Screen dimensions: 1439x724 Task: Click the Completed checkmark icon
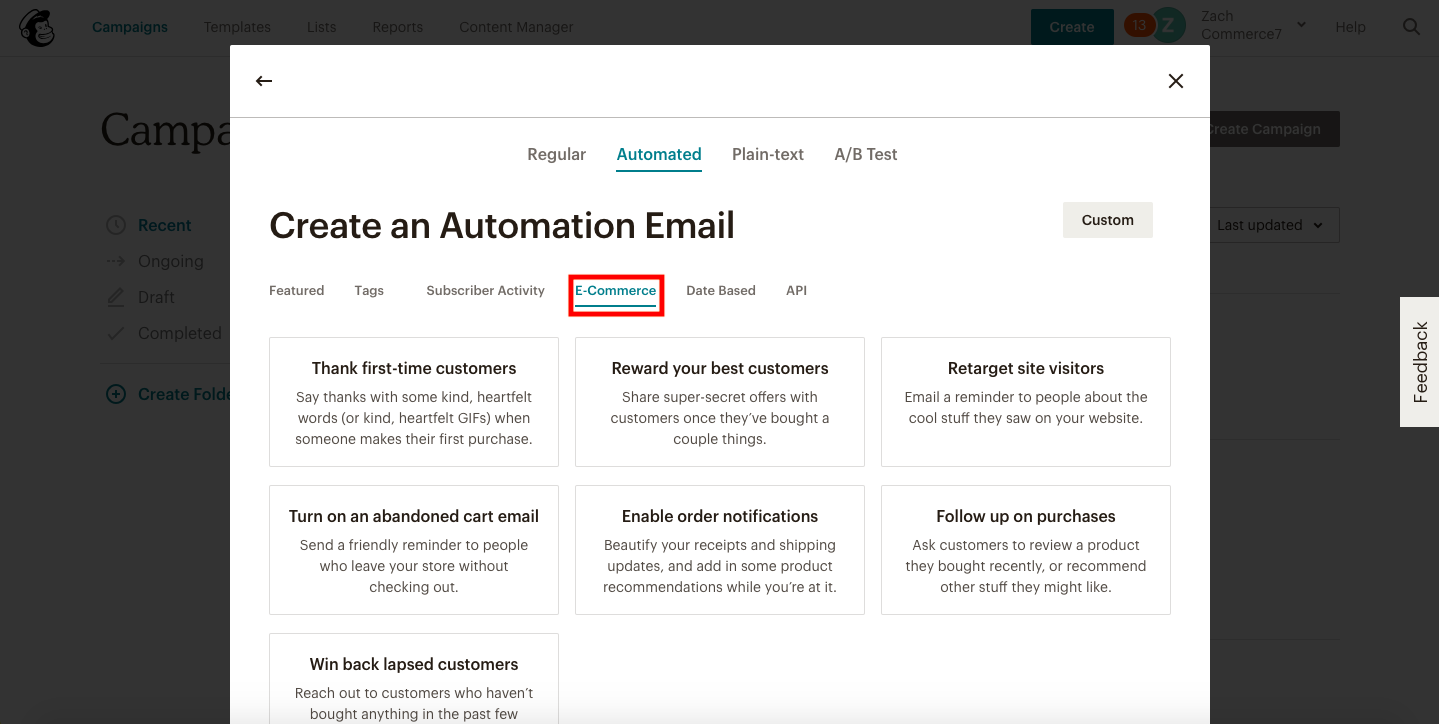tap(117, 333)
